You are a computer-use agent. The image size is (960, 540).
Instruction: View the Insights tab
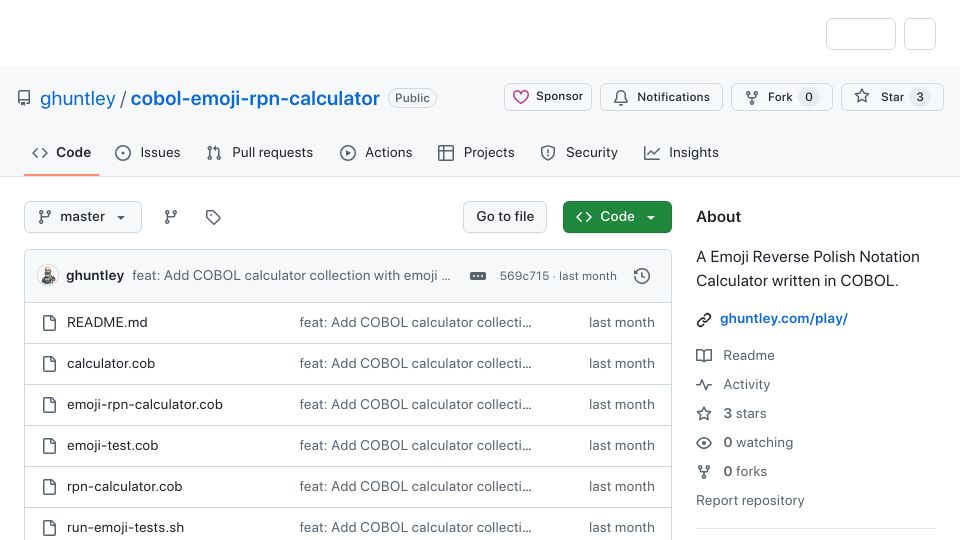[681, 152]
